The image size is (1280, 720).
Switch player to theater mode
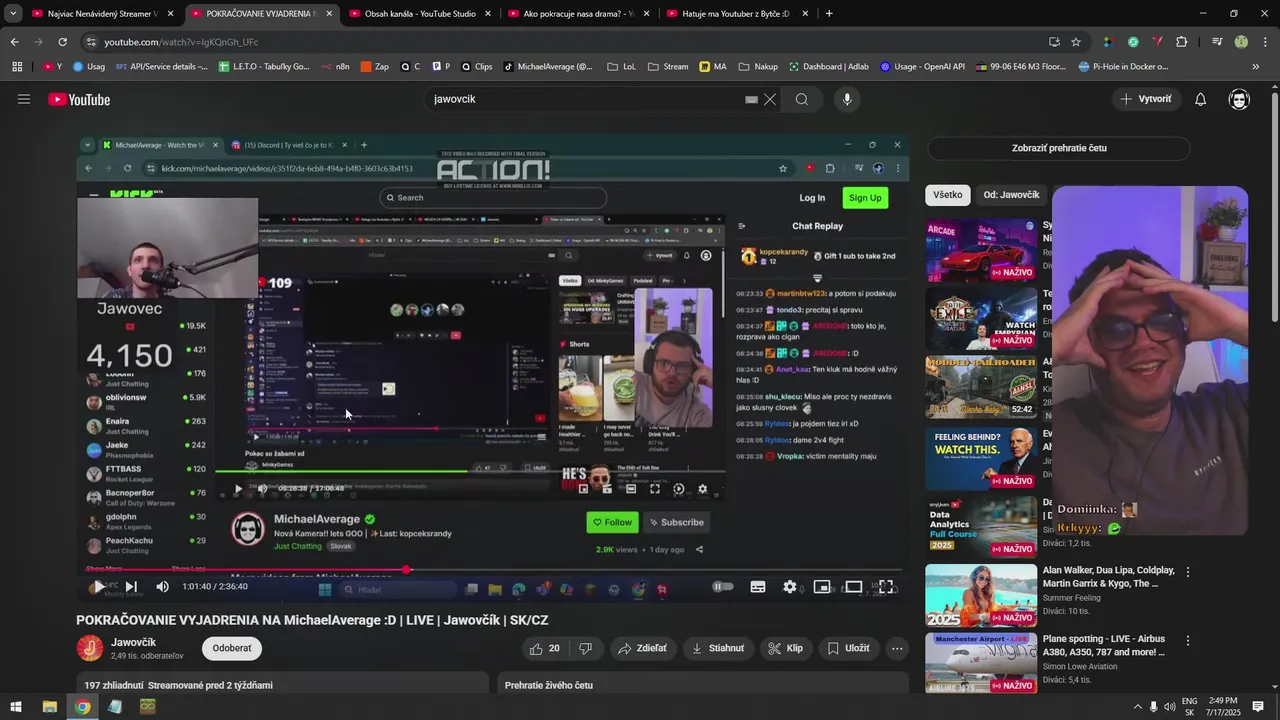coord(854,587)
